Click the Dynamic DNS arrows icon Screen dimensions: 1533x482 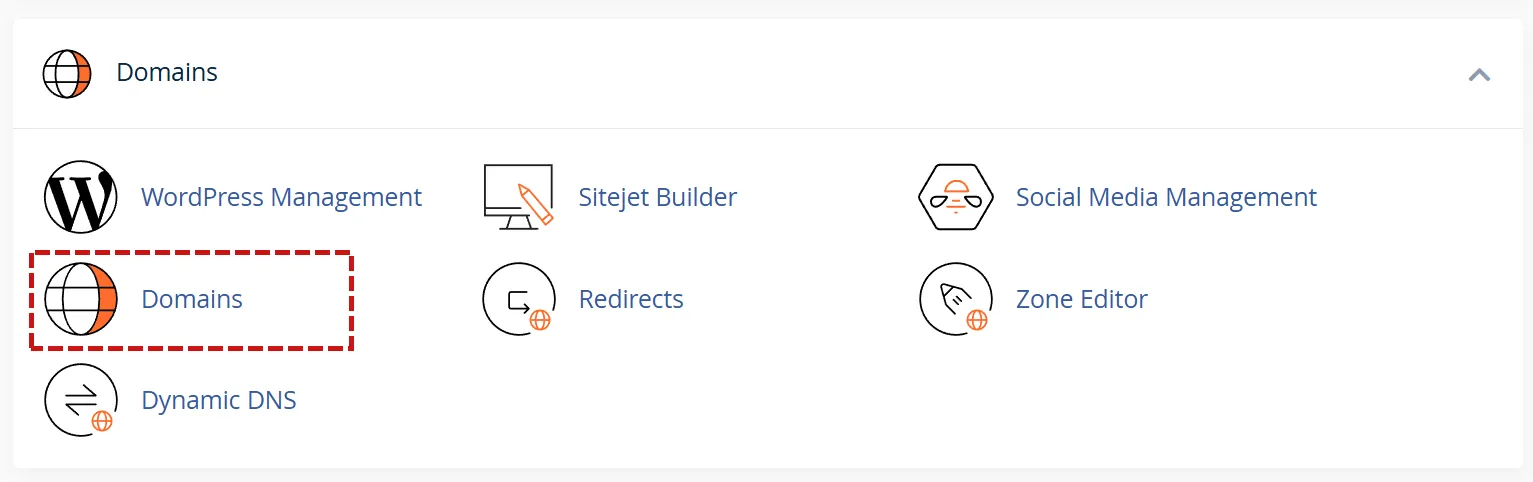[x=81, y=400]
